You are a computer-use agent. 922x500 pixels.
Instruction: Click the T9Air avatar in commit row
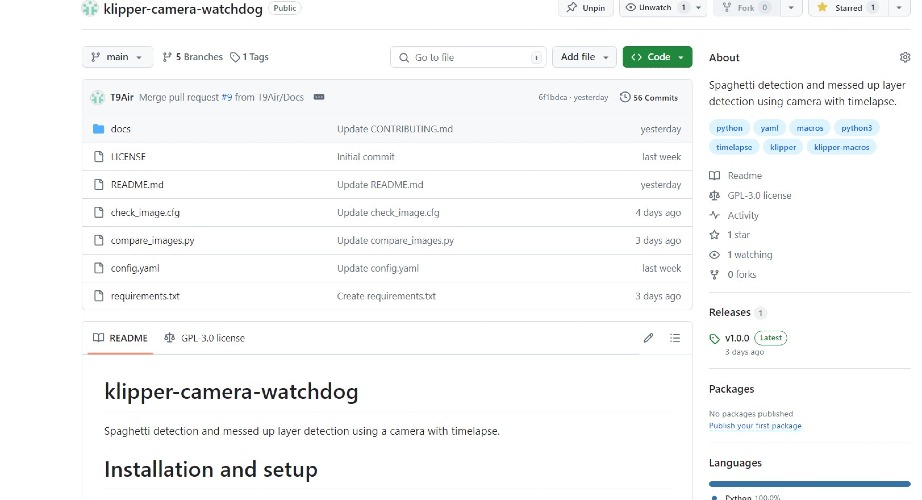click(97, 98)
